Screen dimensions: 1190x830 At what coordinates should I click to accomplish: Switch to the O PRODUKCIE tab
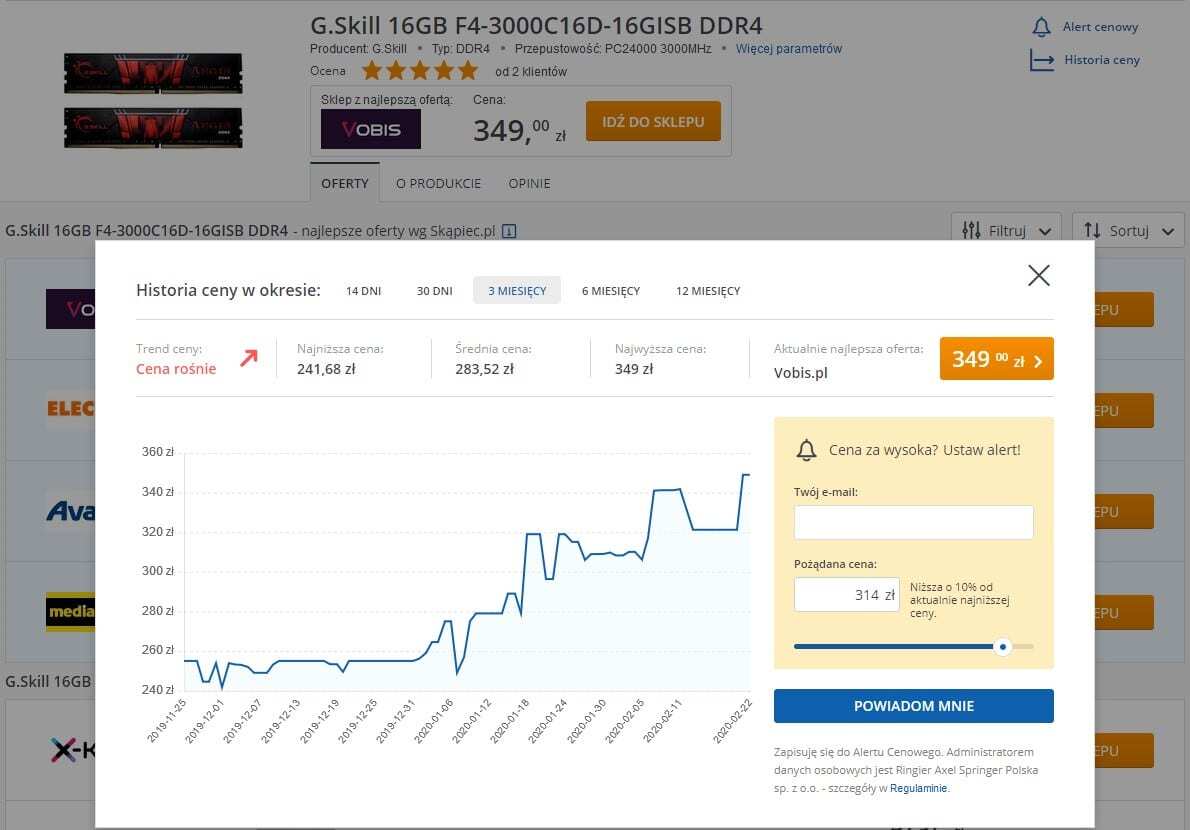tap(438, 184)
